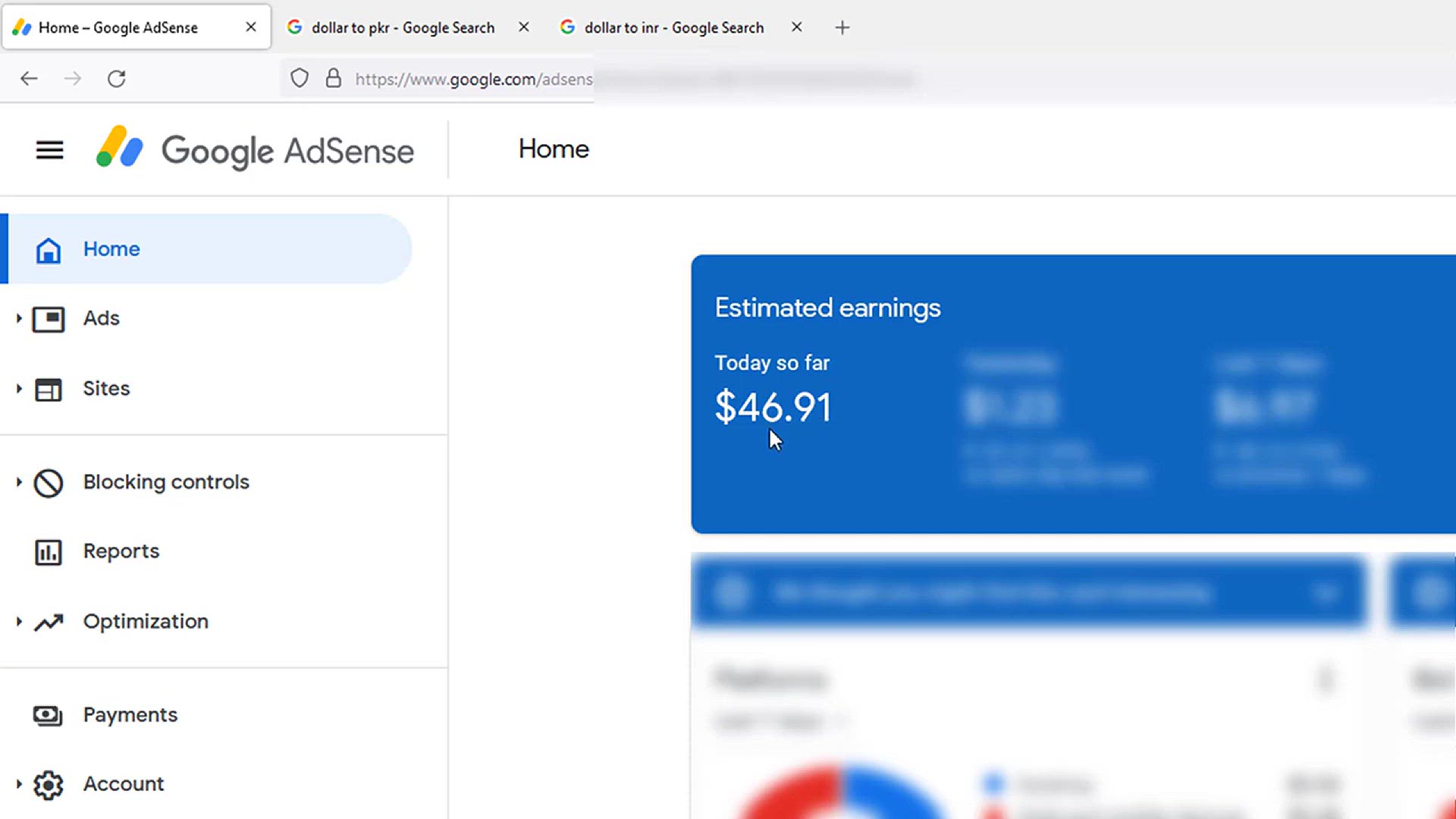Image resolution: width=1456 pixels, height=819 pixels.
Task: Click the Today so far label
Action: (772, 363)
